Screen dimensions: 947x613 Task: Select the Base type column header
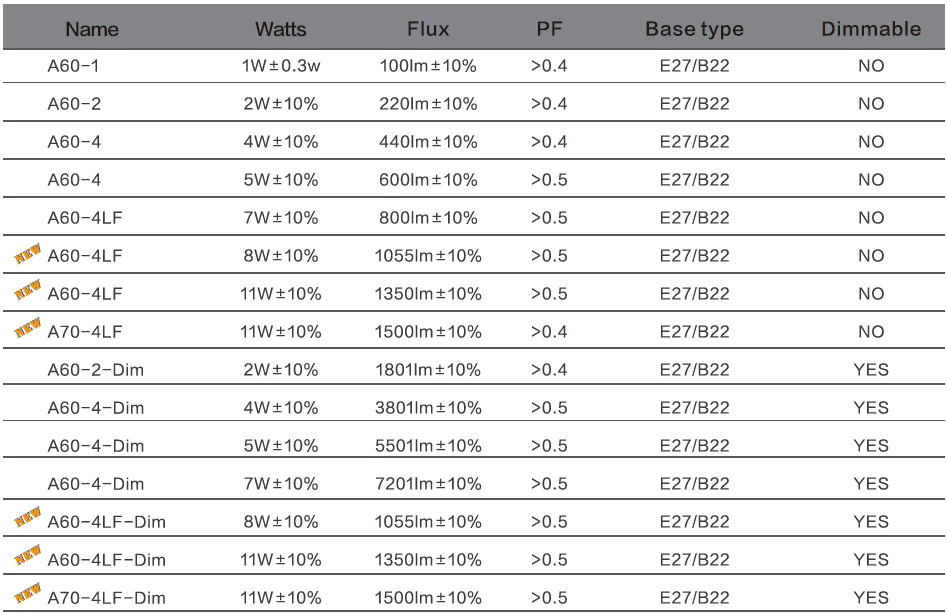pyautogui.click(x=694, y=29)
